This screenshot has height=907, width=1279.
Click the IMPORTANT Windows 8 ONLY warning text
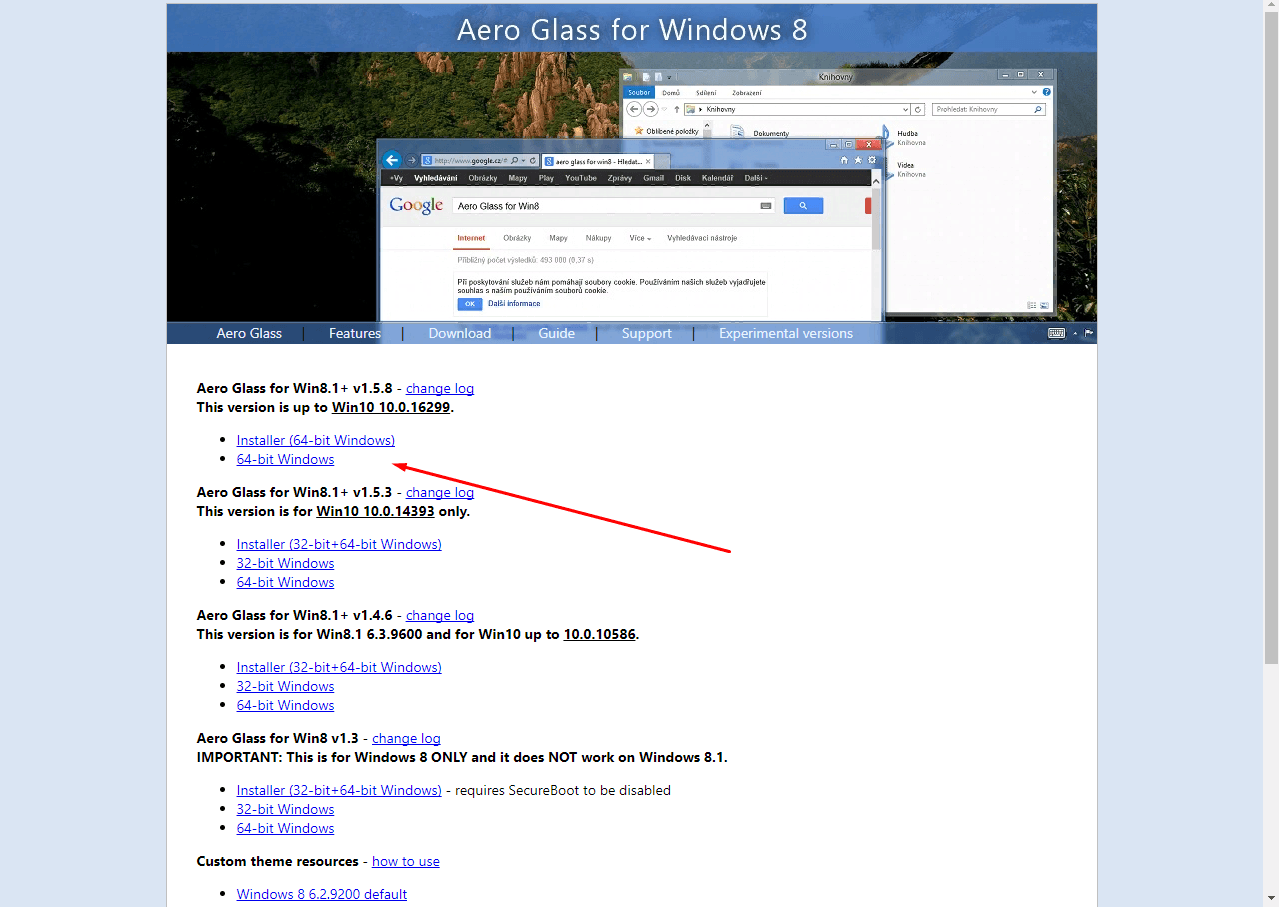coord(462,757)
